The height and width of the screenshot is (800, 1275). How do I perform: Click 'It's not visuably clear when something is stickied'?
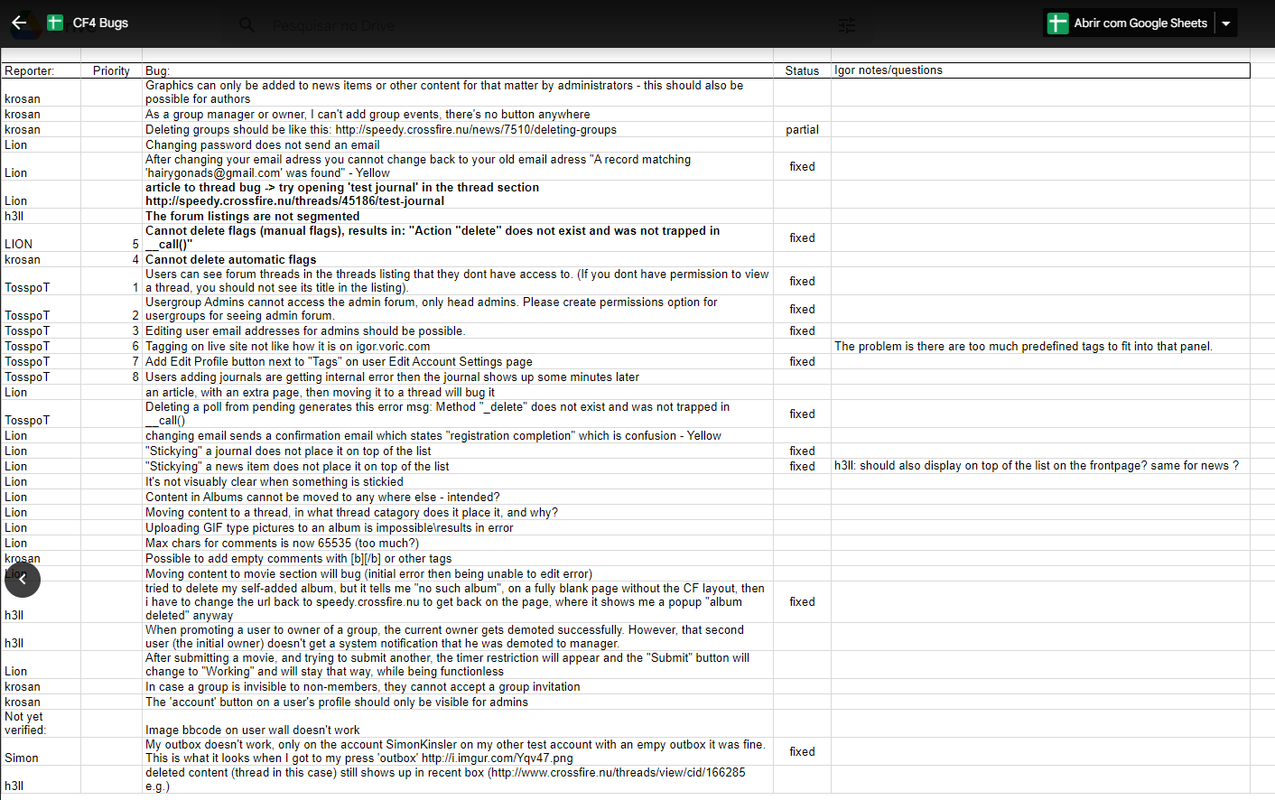point(458,482)
